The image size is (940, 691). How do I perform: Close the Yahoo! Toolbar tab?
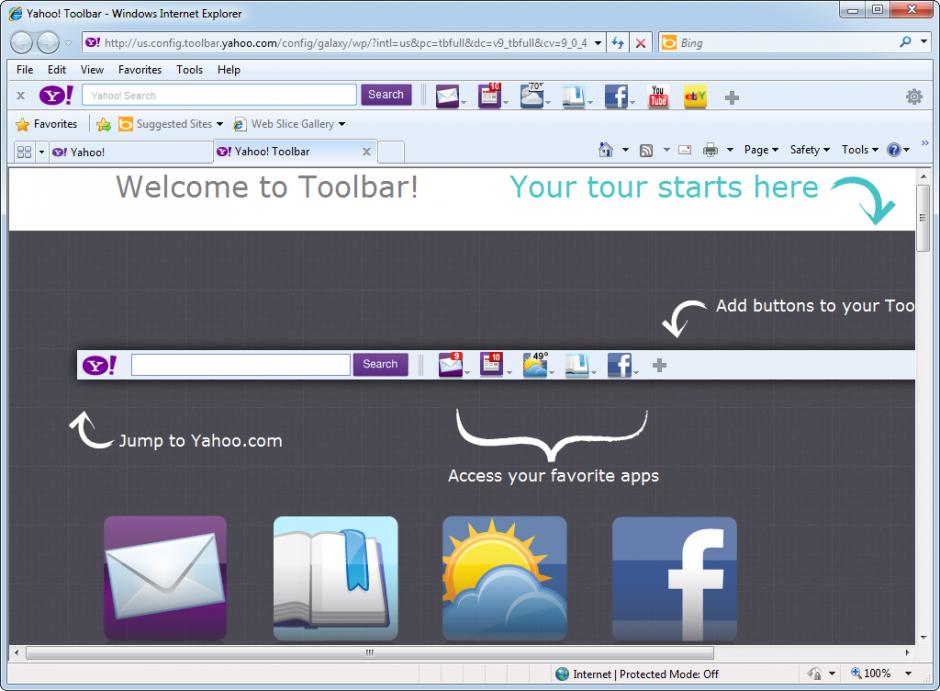pyautogui.click(x=366, y=152)
